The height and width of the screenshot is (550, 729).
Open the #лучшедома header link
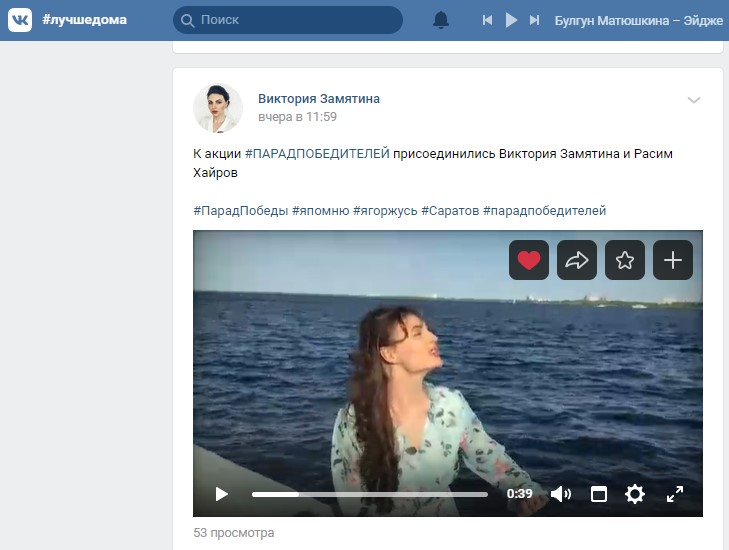point(84,20)
